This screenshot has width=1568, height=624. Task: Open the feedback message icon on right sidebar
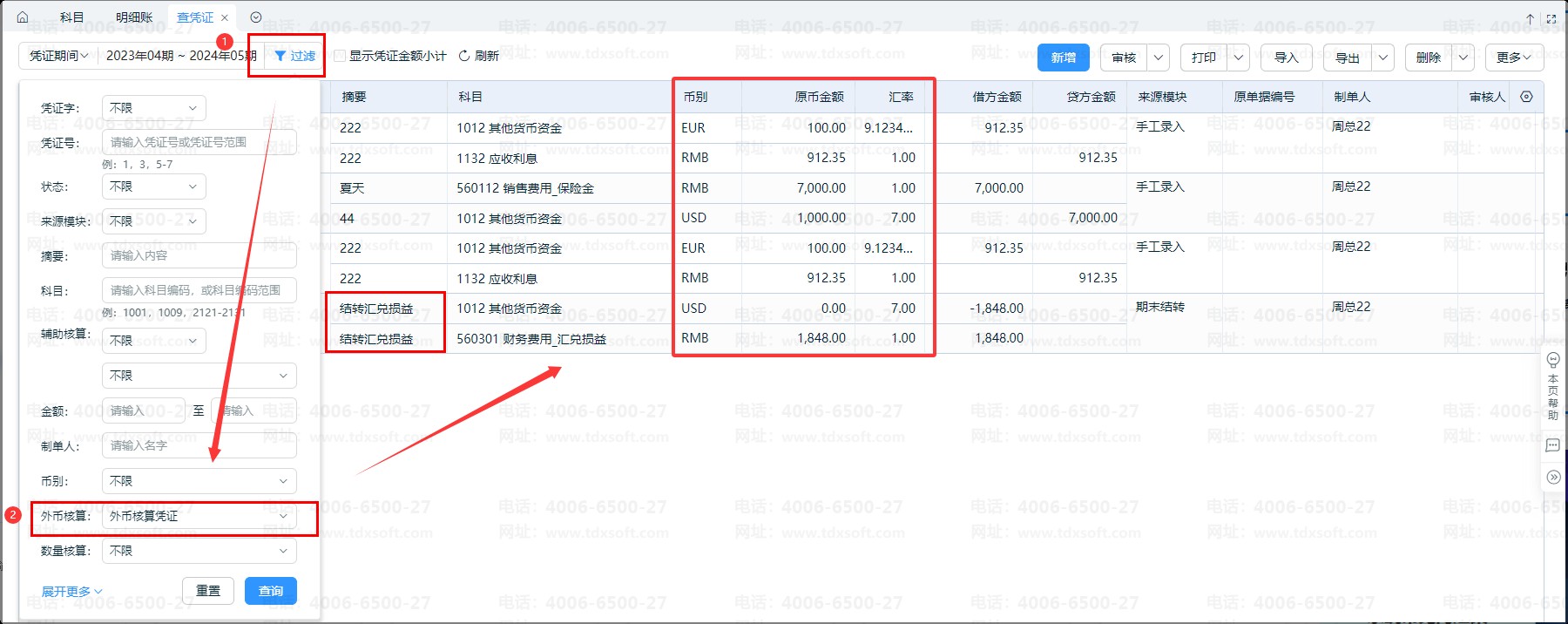coord(1552,445)
